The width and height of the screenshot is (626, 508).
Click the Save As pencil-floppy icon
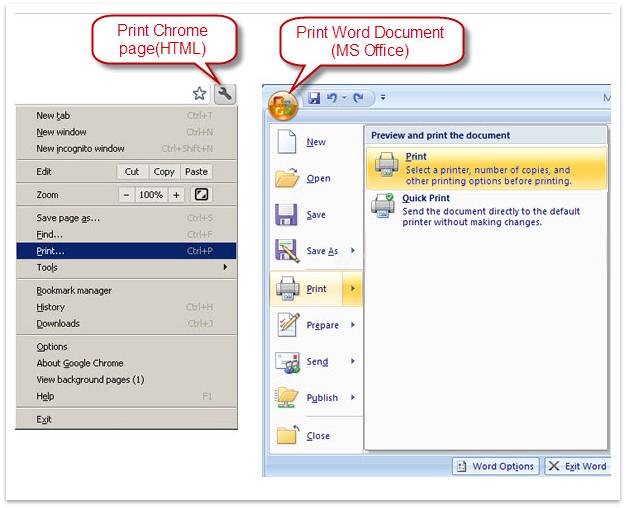(x=287, y=251)
